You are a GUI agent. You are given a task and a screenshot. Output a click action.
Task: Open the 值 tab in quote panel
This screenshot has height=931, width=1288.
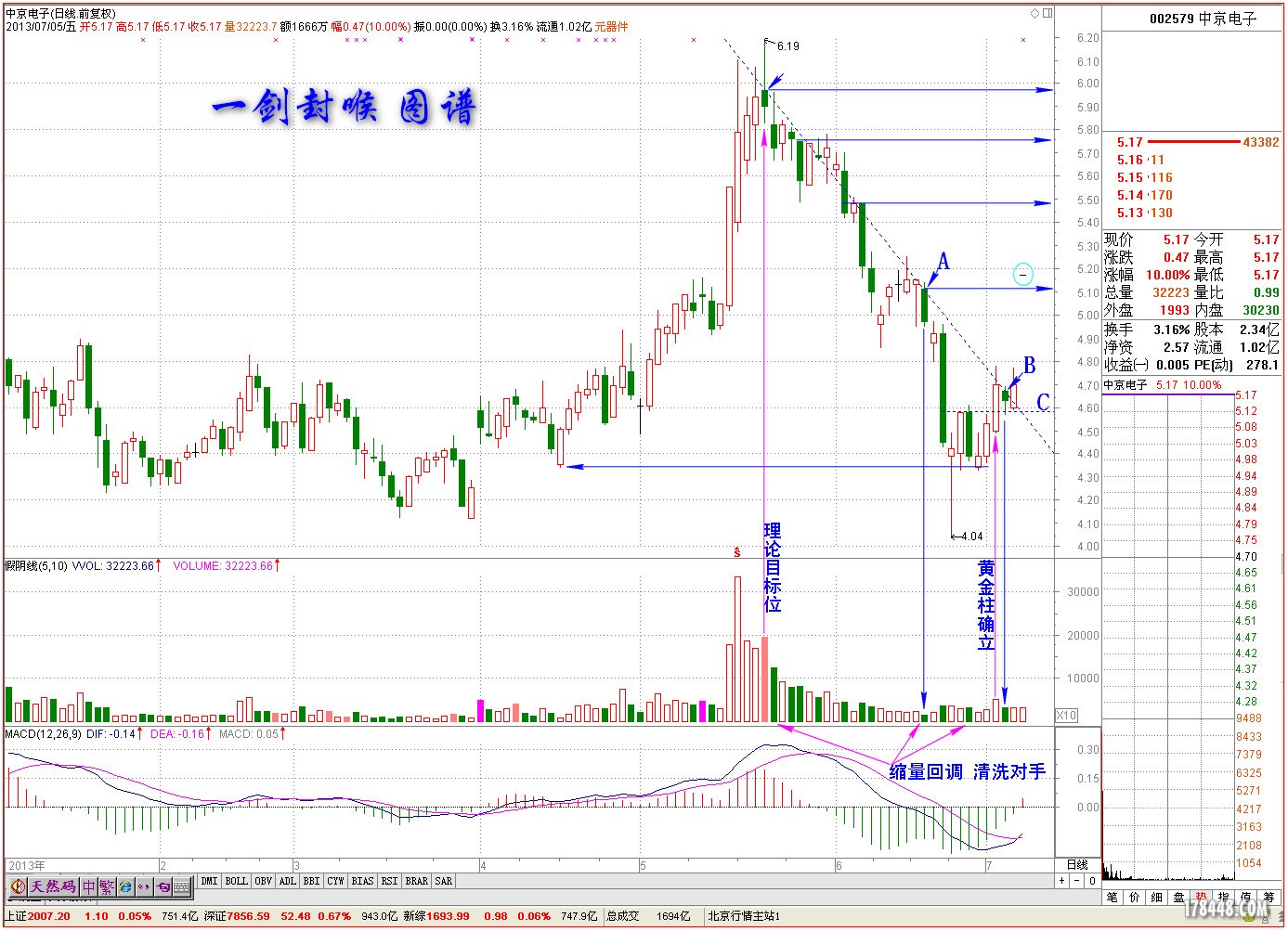pyautogui.click(x=1246, y=897)
